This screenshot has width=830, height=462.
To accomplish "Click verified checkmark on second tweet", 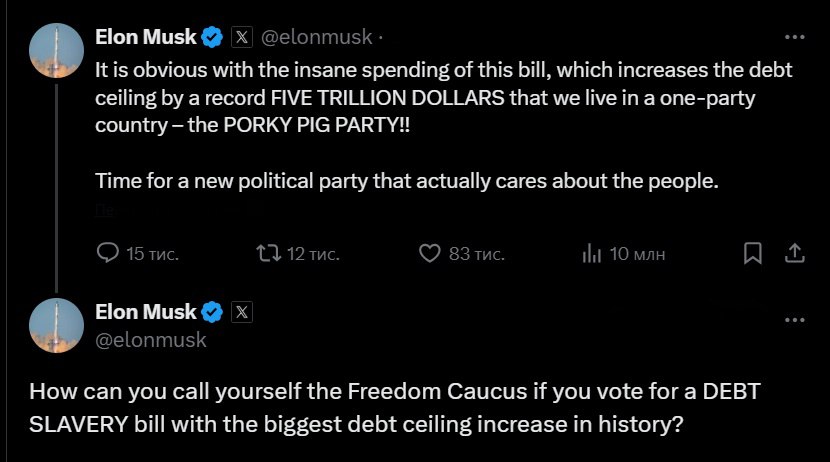I will click(213, 312).
